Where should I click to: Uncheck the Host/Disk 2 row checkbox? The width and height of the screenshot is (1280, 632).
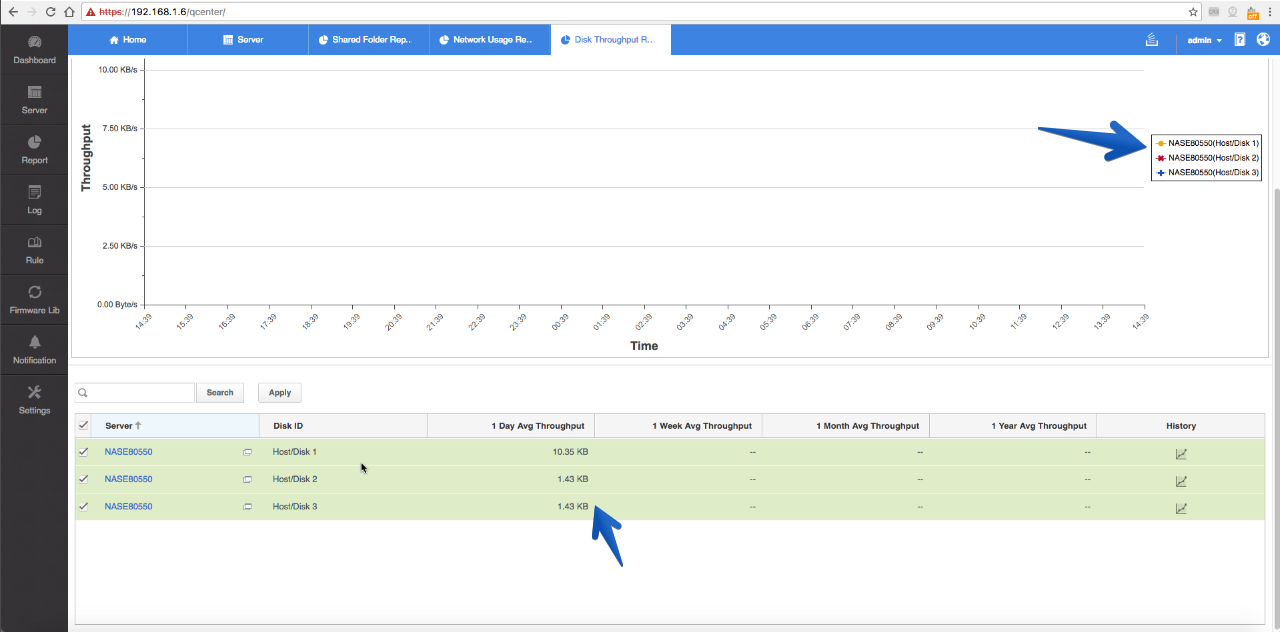coord(84,479)
